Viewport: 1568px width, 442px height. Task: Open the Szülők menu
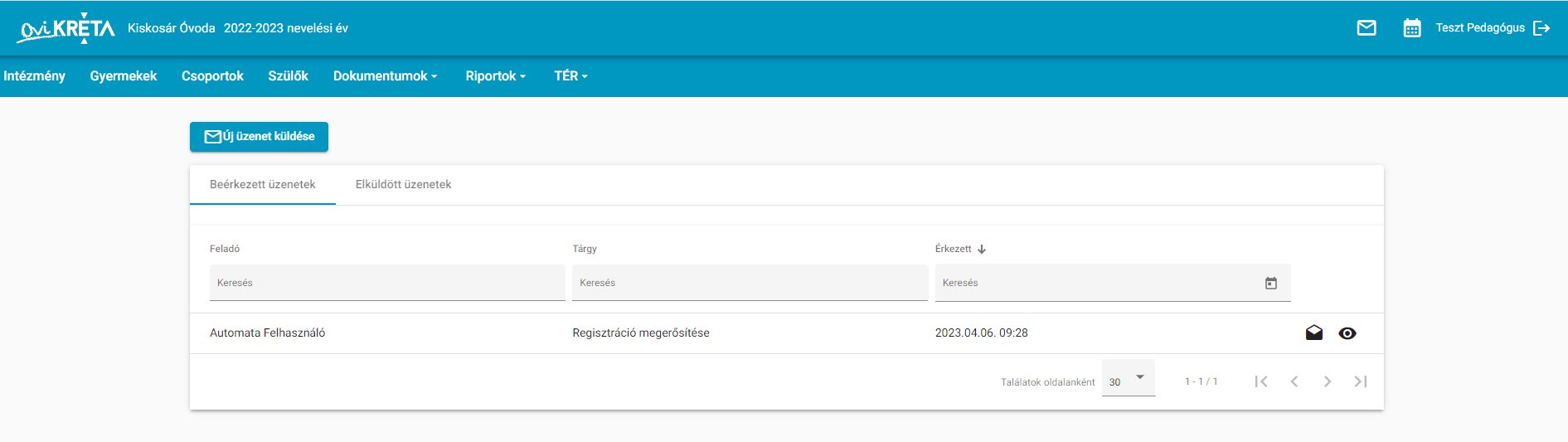click(288, 76)
